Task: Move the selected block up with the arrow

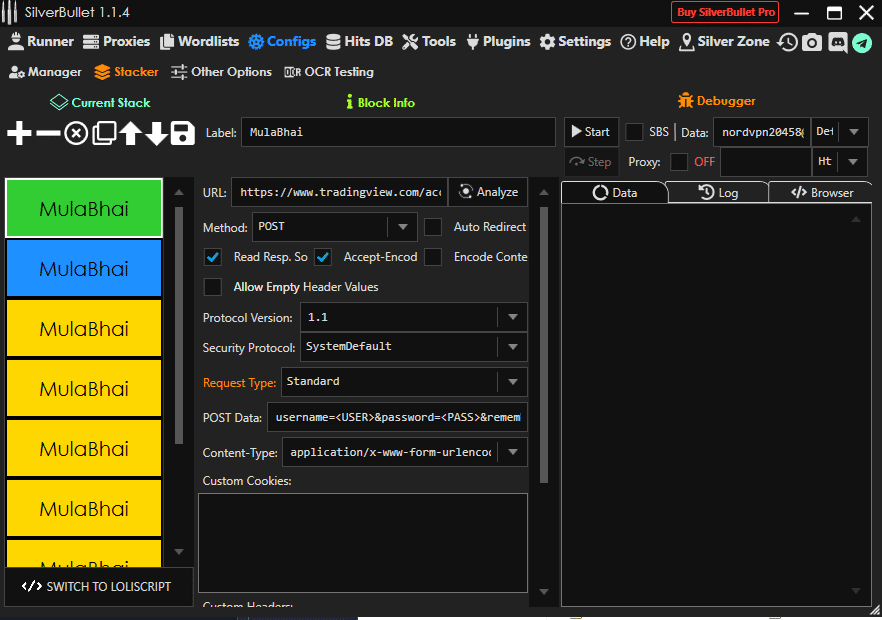Action: (130, 133)
